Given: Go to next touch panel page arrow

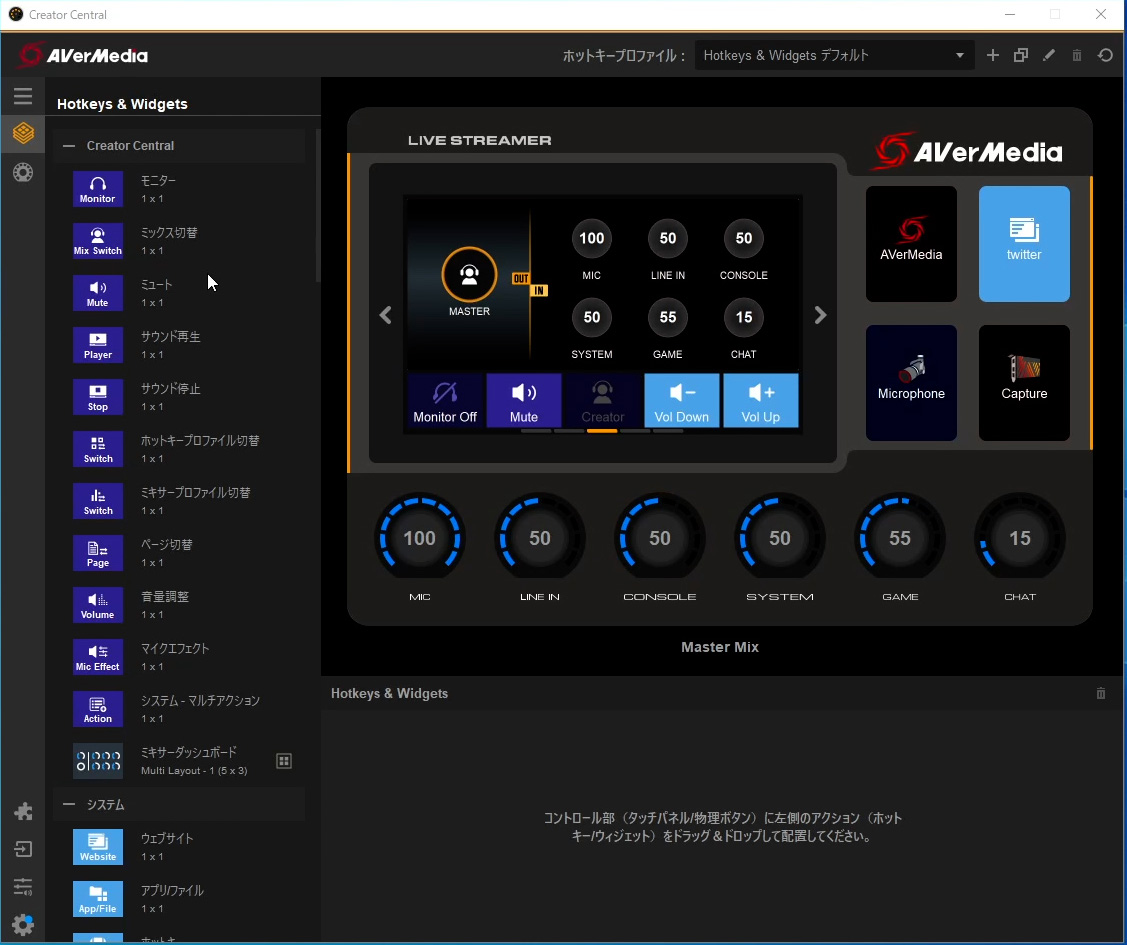Looking at the screenshot, I should point(820,315).
